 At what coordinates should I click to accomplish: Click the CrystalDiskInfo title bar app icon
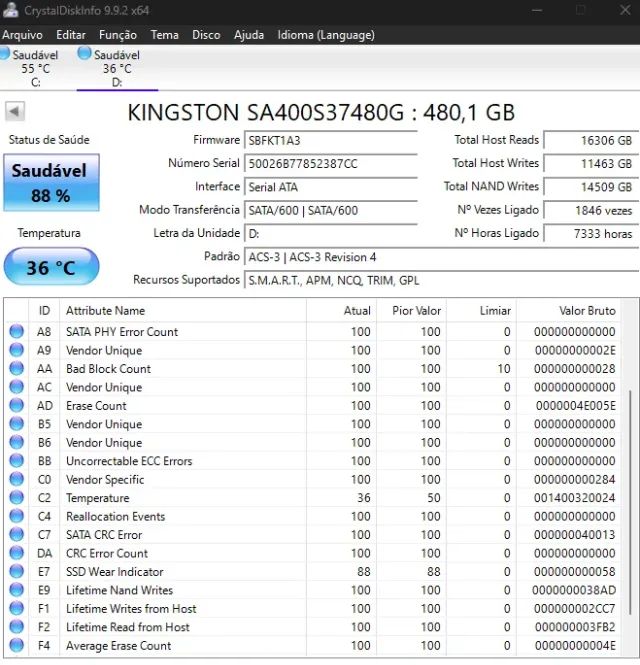10,10
